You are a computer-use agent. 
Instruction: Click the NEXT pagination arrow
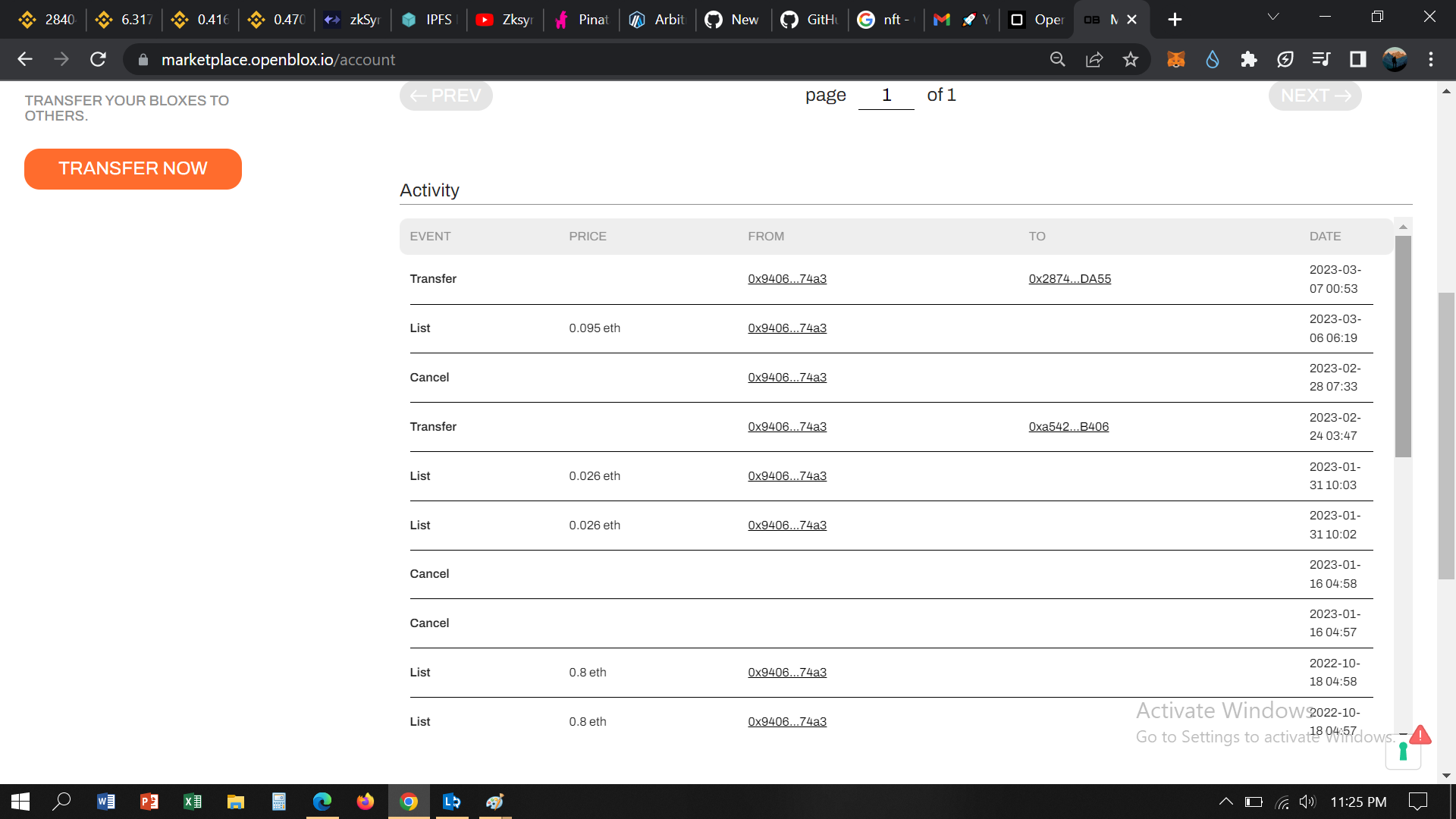tap(1314, 96)
